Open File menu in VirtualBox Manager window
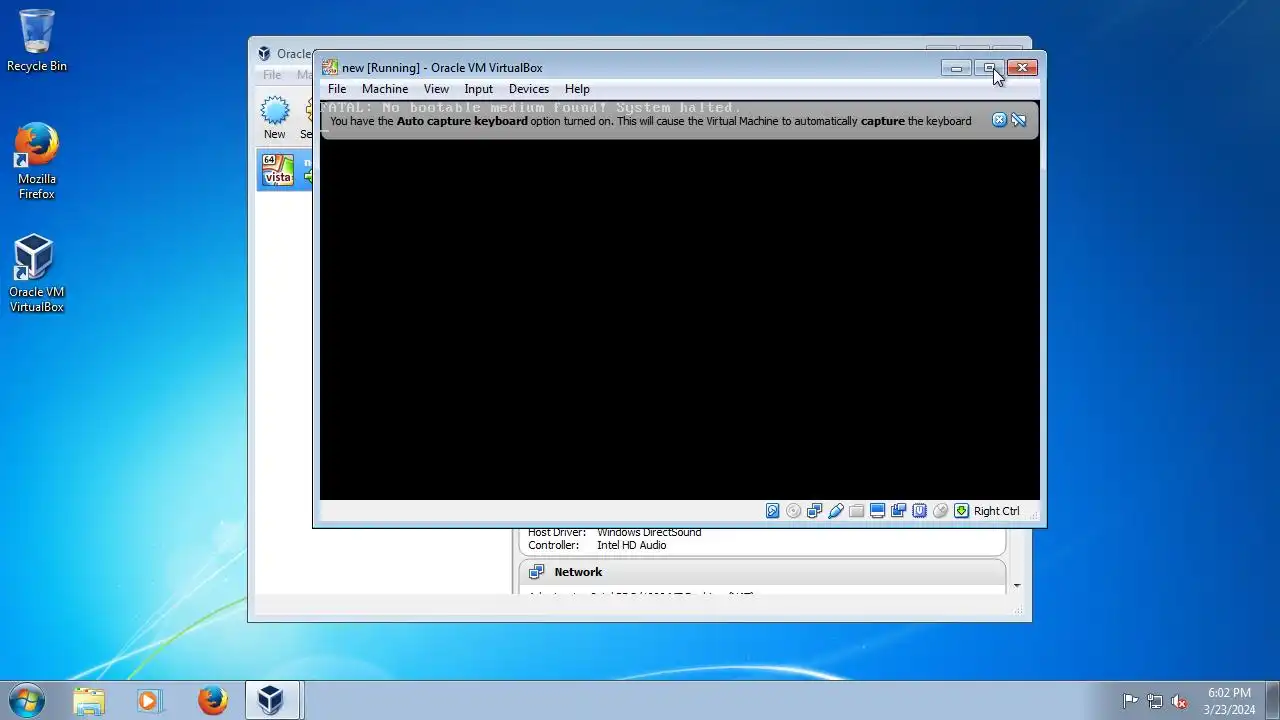This screenshot has height=720, width=1280. [x=272, y=75]
